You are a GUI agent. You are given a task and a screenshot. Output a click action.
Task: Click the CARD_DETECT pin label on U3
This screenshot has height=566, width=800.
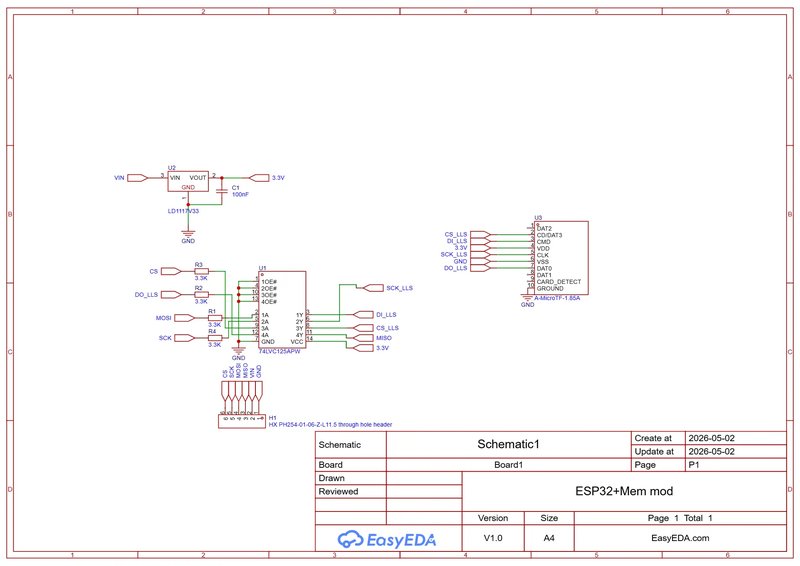(x=559, y=282)
